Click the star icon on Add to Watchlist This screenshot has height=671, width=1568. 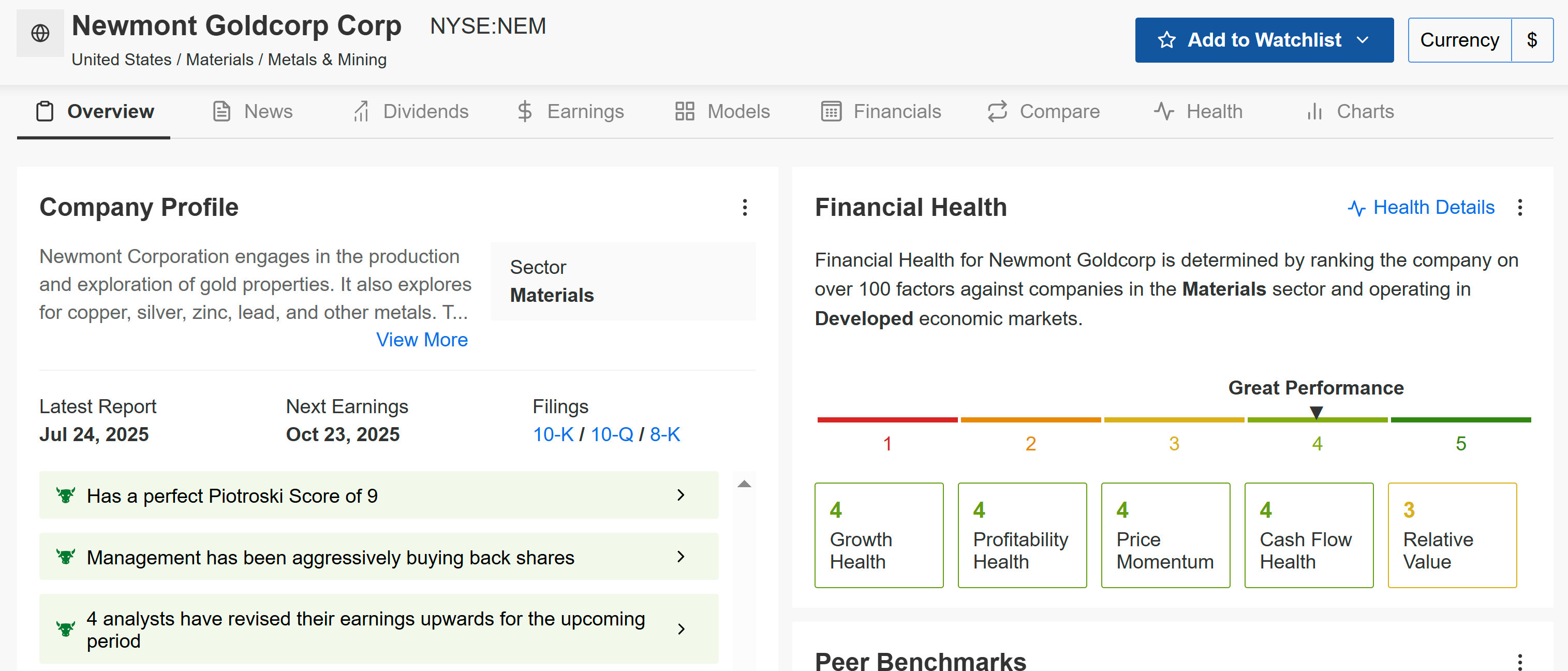coord(1166,40)
